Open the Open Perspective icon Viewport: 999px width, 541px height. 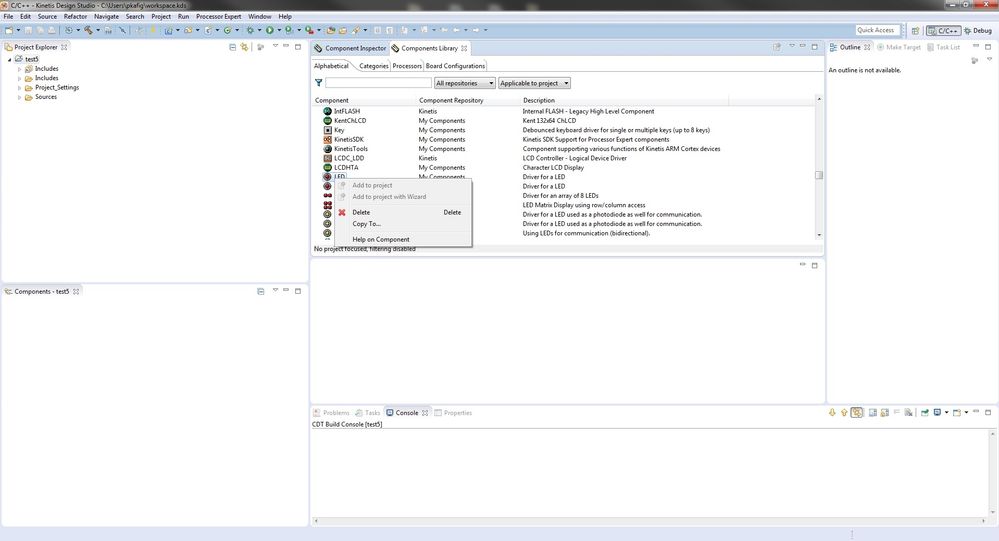click(916, 31)
